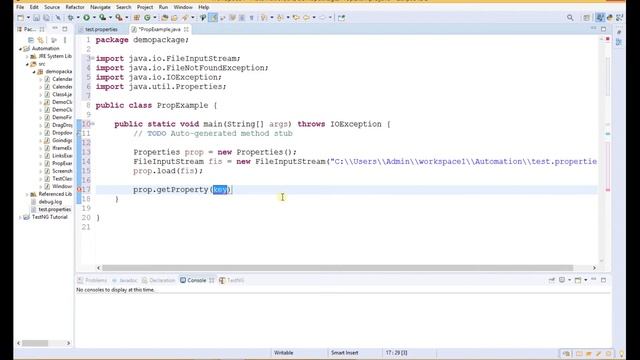Maximize the Package Explorer panel
Screen dimensions: 640x360
[65, 29]
